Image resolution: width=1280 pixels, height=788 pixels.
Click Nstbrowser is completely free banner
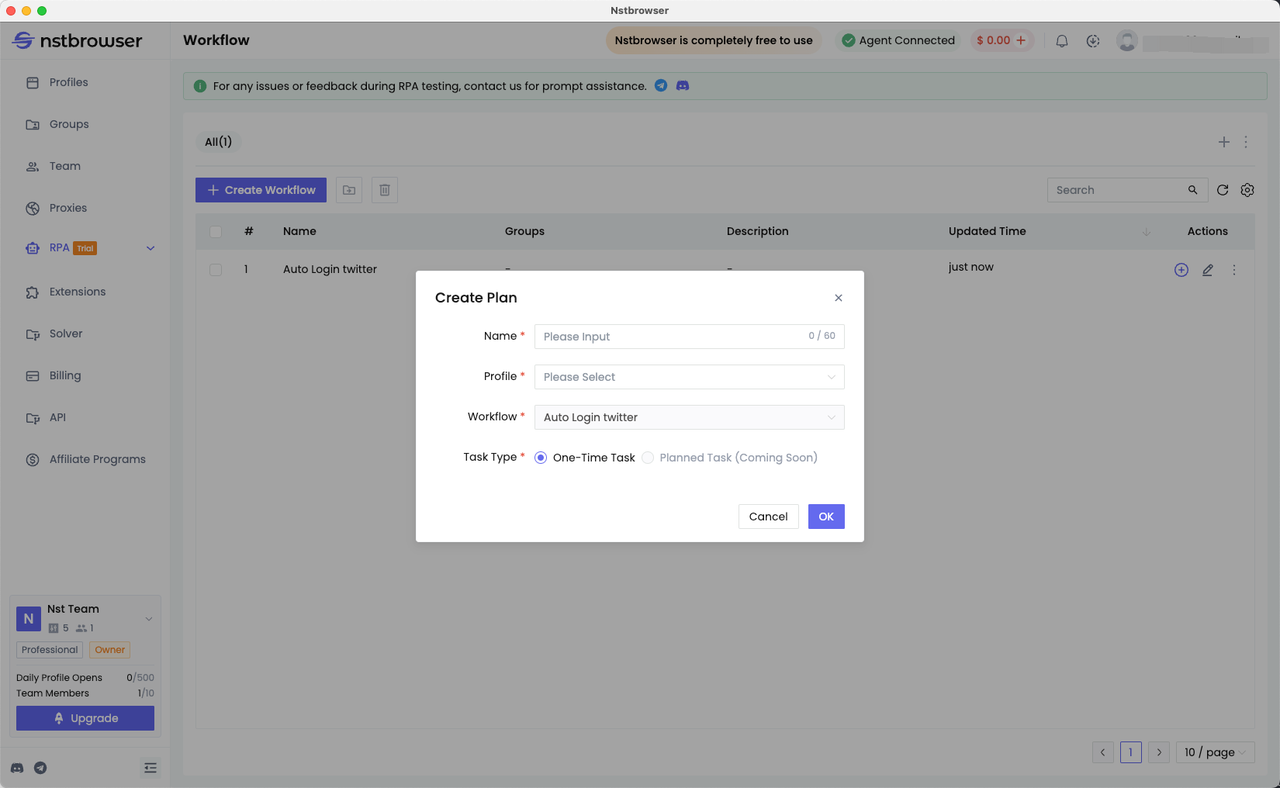pos(714,41)
